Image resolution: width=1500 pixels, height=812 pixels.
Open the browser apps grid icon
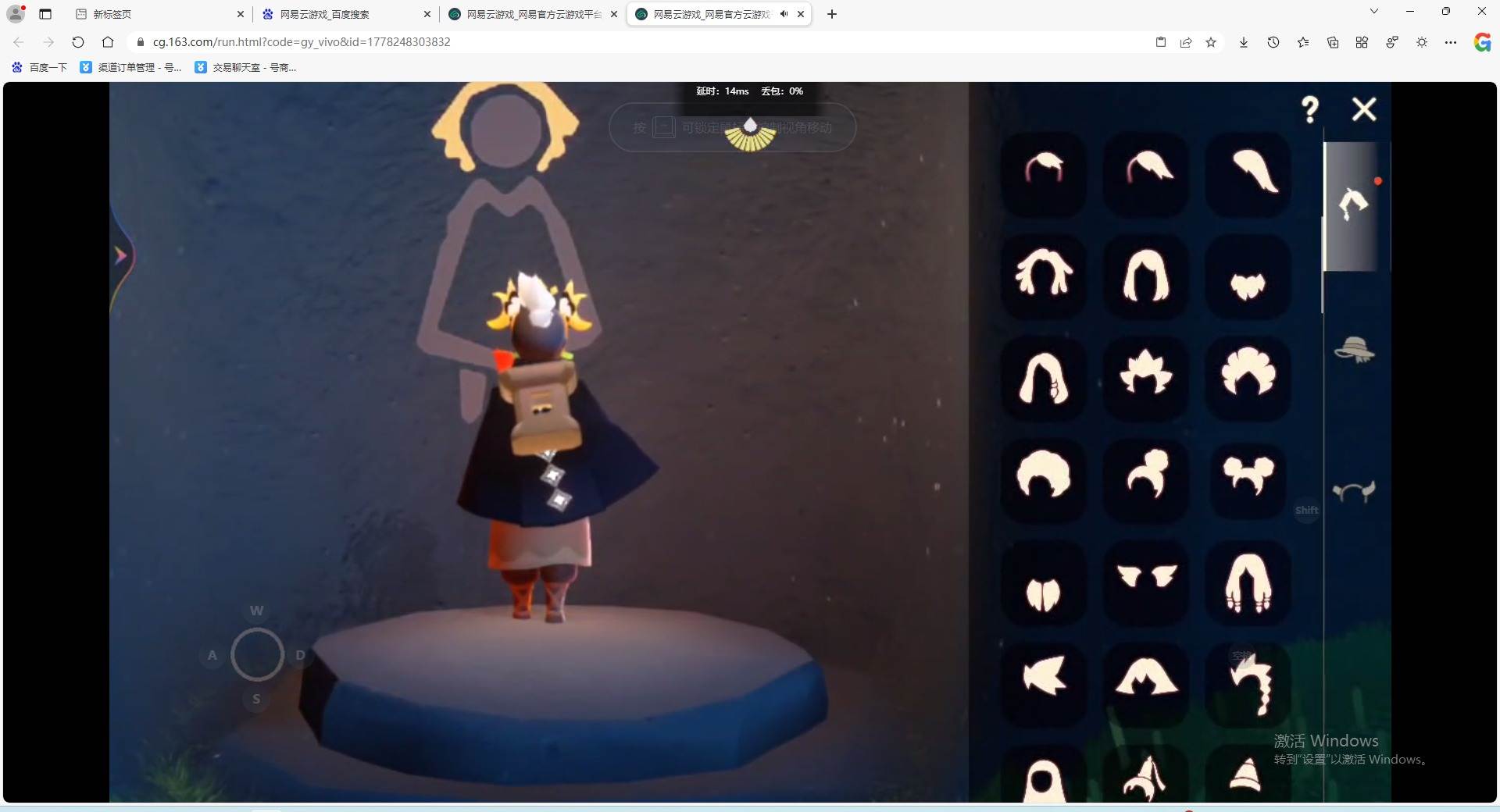[x=1362, y=42]
